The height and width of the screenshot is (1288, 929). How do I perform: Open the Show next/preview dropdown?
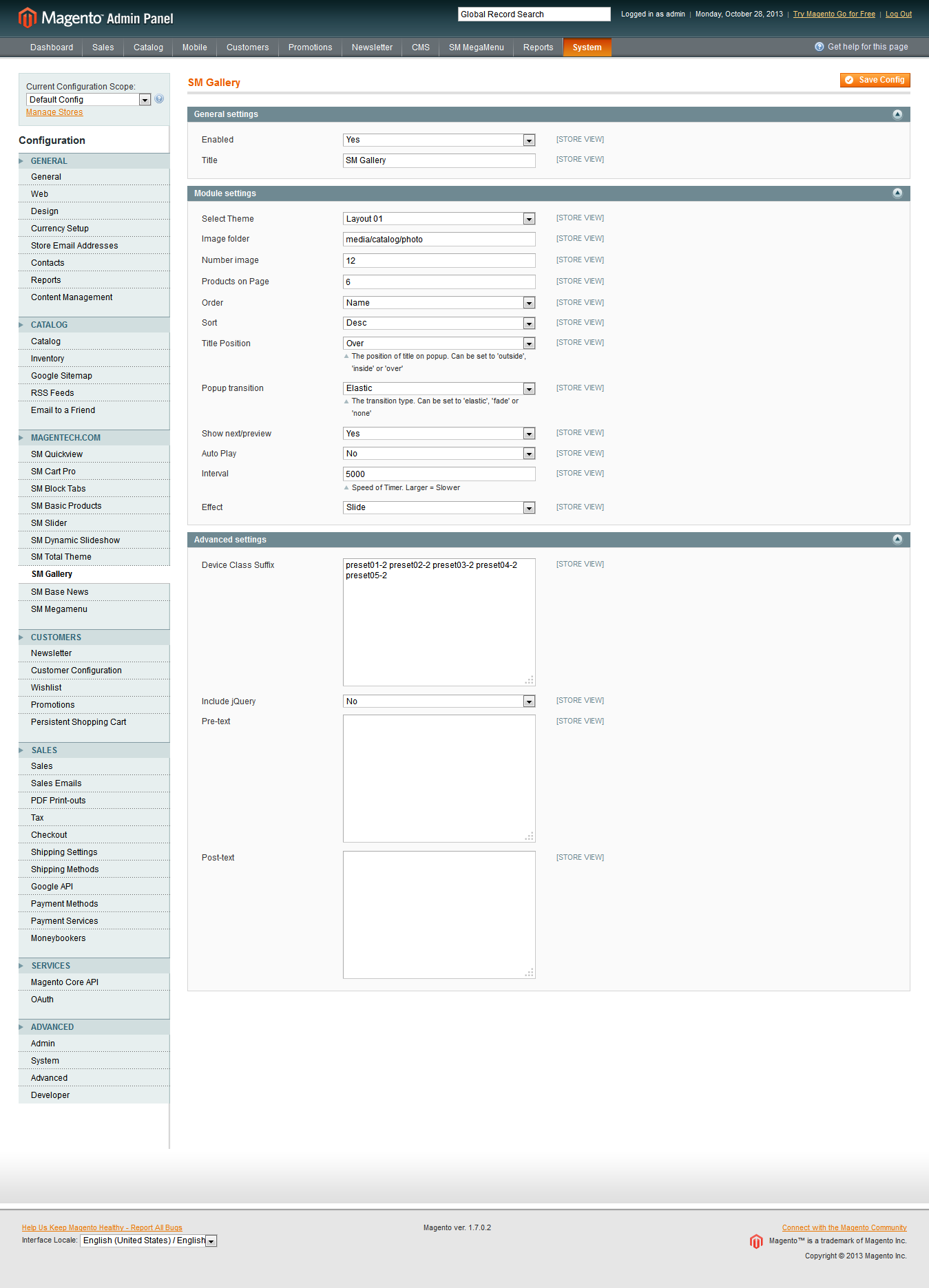439,434
